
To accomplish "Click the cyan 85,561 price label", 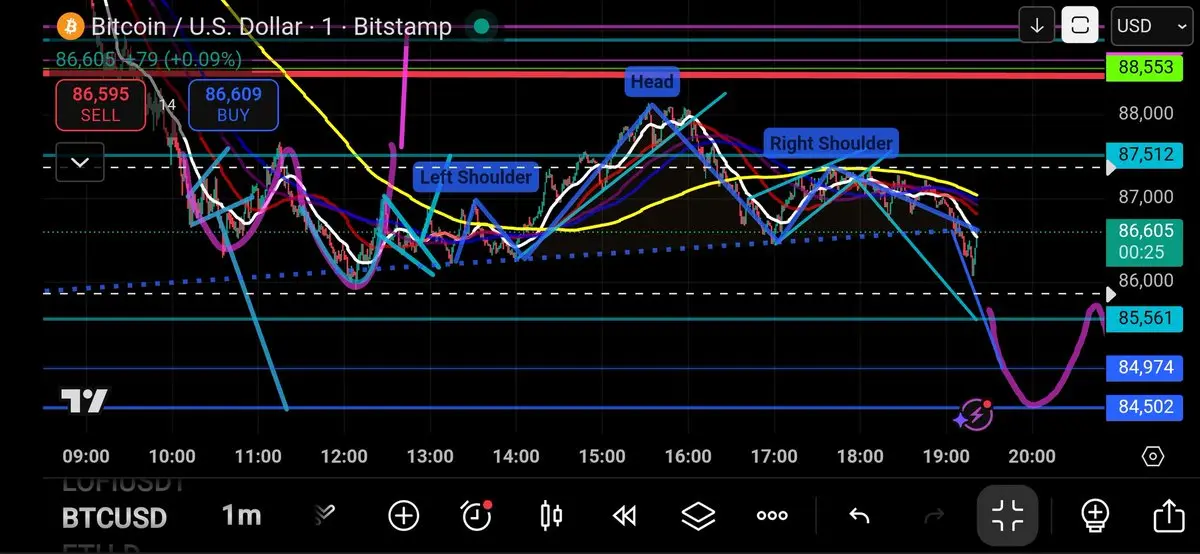I will point(1146,319).
